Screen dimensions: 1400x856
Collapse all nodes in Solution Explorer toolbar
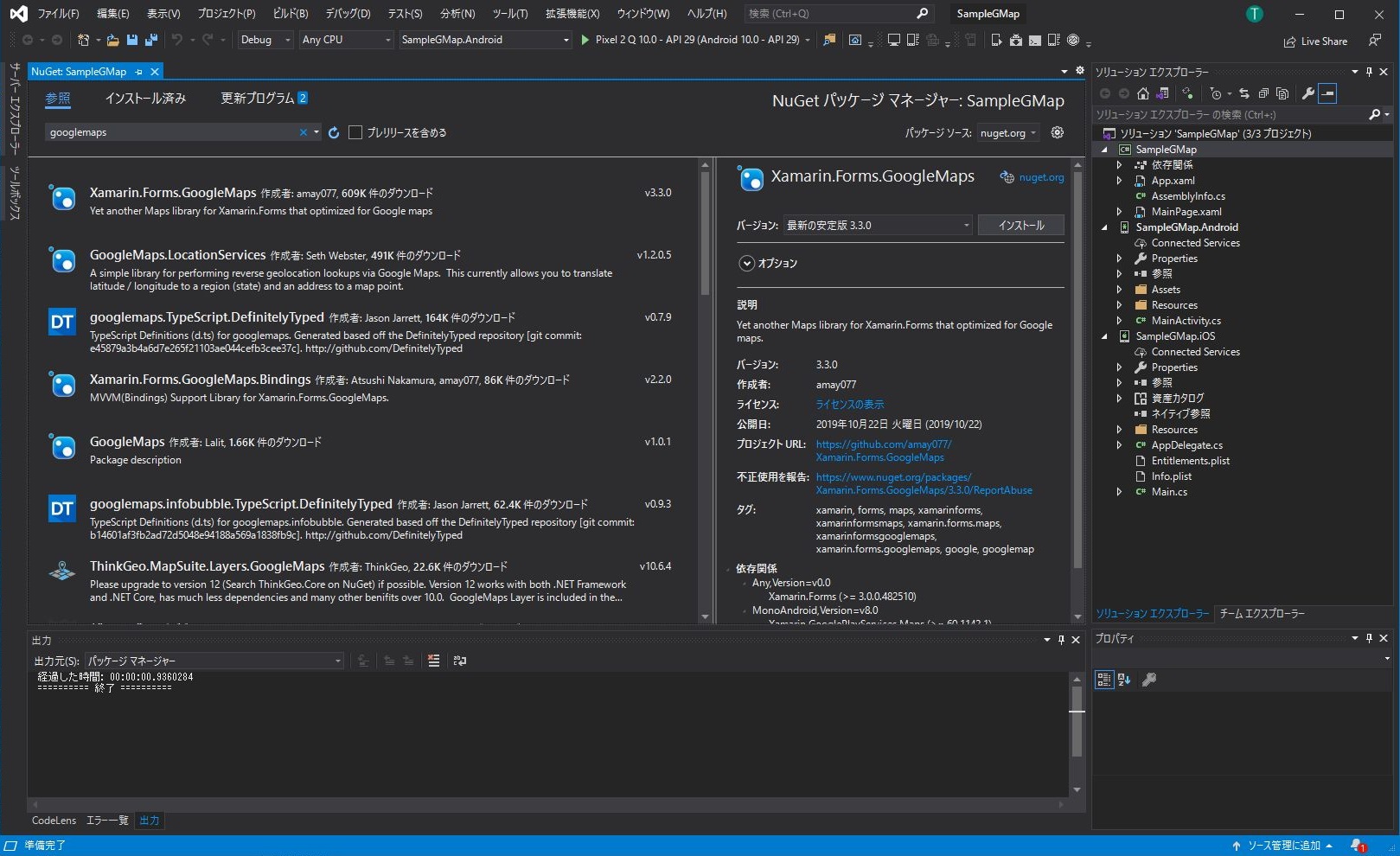click(1264, 93)
